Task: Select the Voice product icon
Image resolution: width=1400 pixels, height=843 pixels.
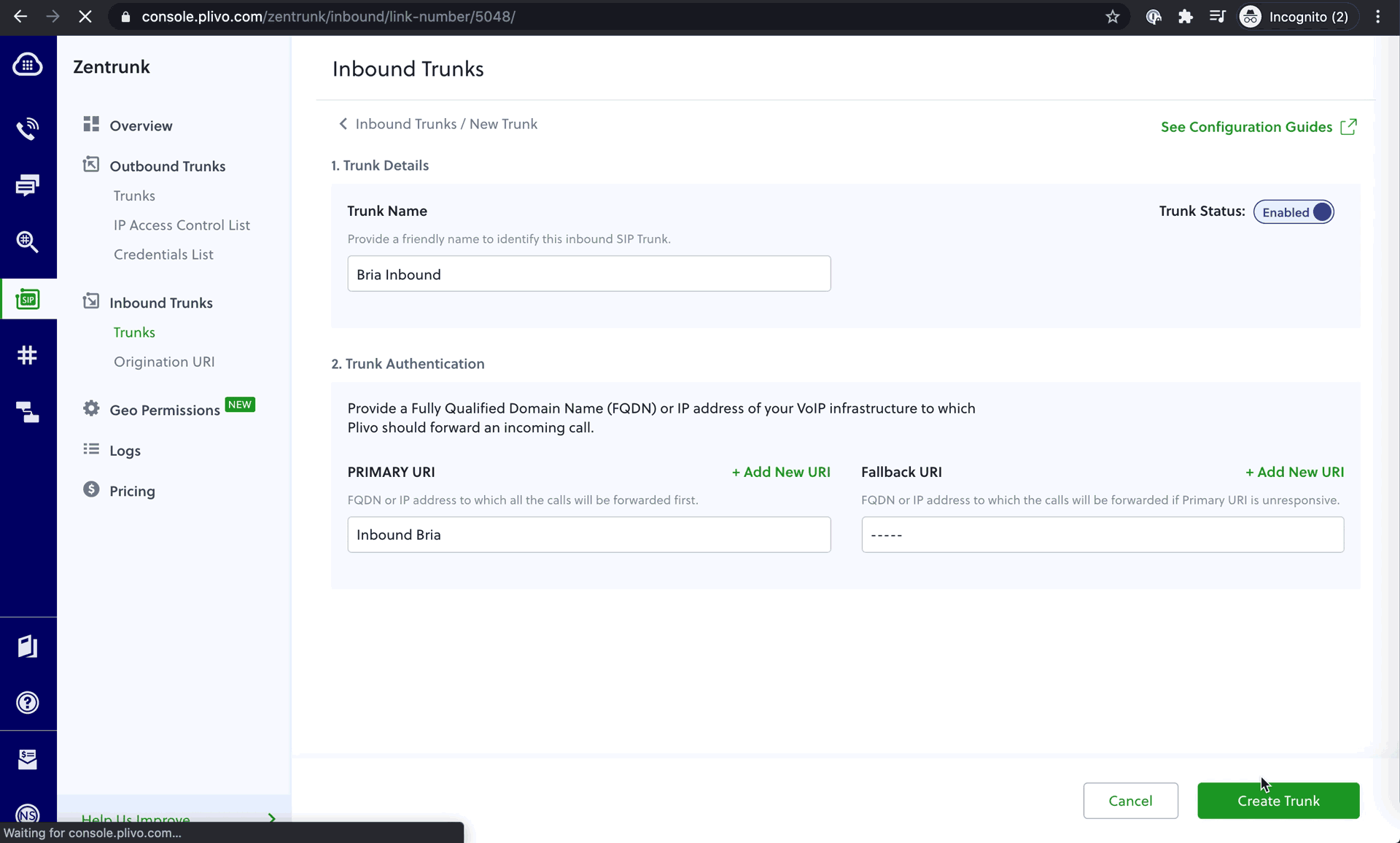Action: pyautogui.click(x=27, y=129)
